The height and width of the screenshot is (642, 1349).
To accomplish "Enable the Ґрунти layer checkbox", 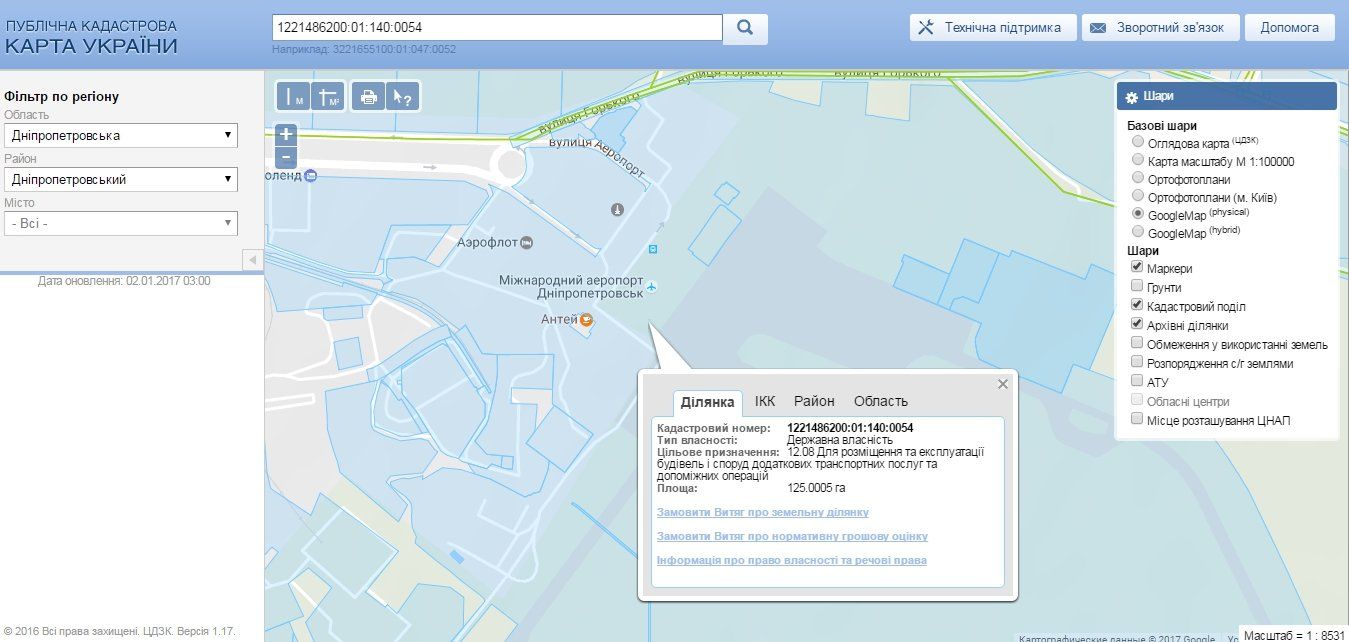I will (x=1137, y=287).
